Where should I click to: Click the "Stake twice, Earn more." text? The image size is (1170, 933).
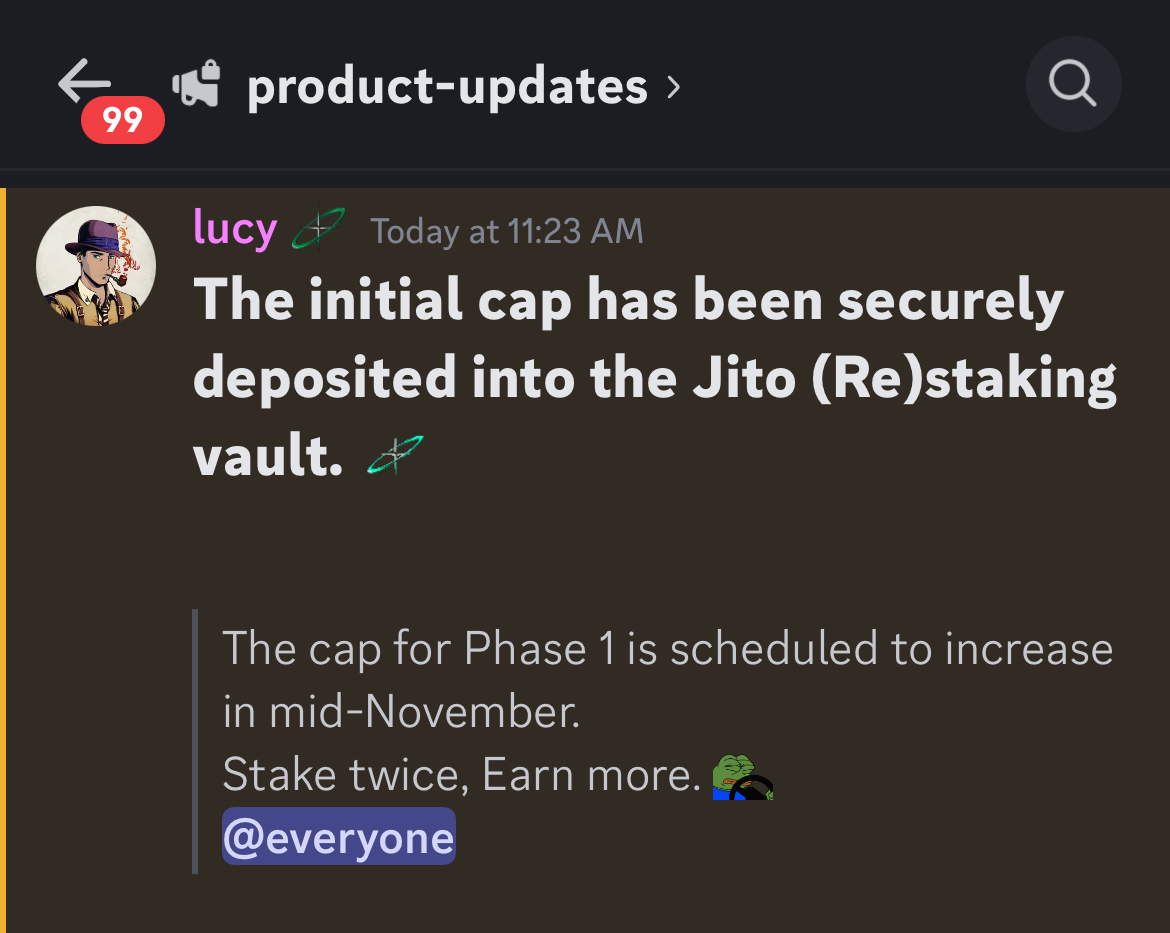pos(461,774)
